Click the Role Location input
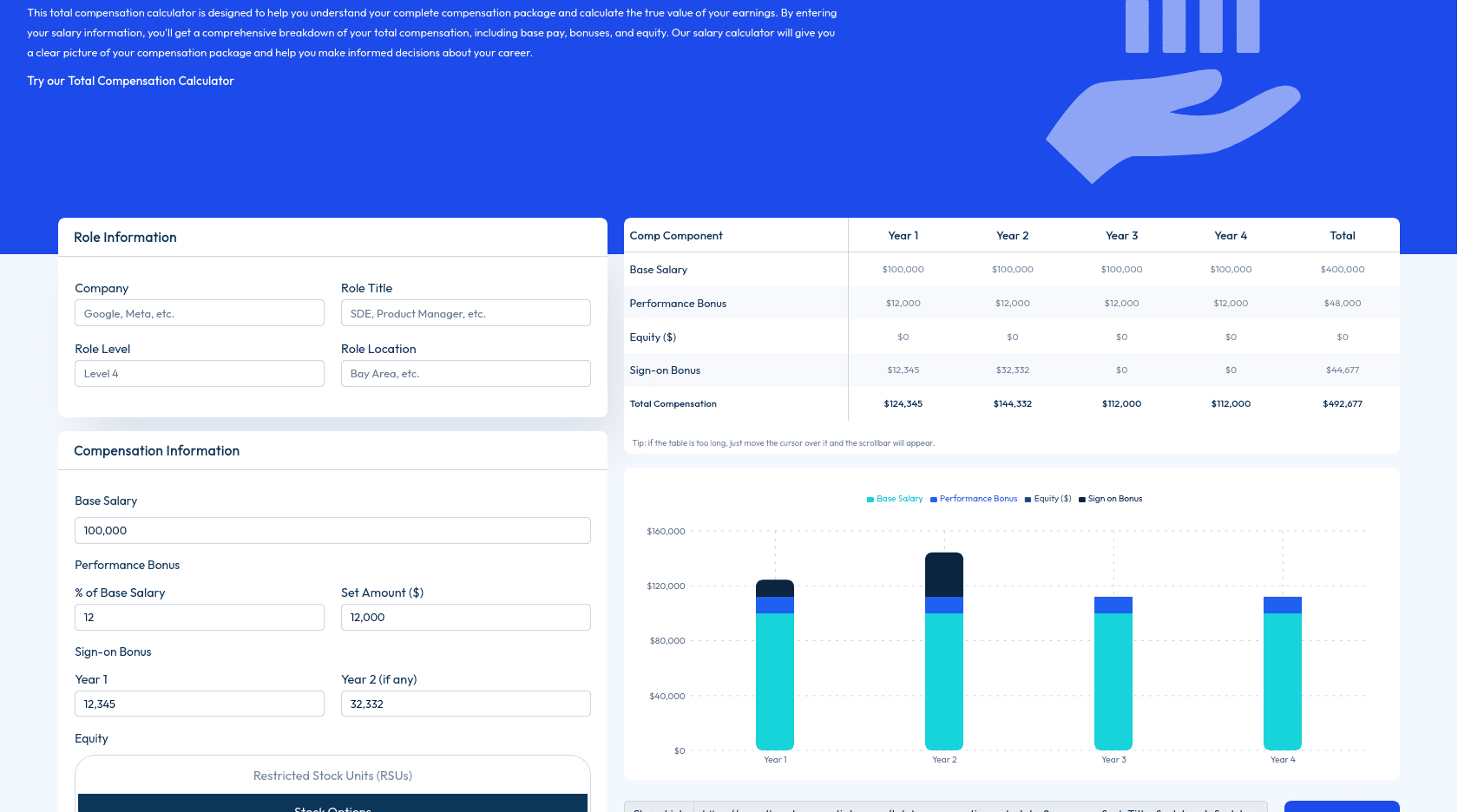1458x812 pixels. pyautogui.click(x=465, y=374)
